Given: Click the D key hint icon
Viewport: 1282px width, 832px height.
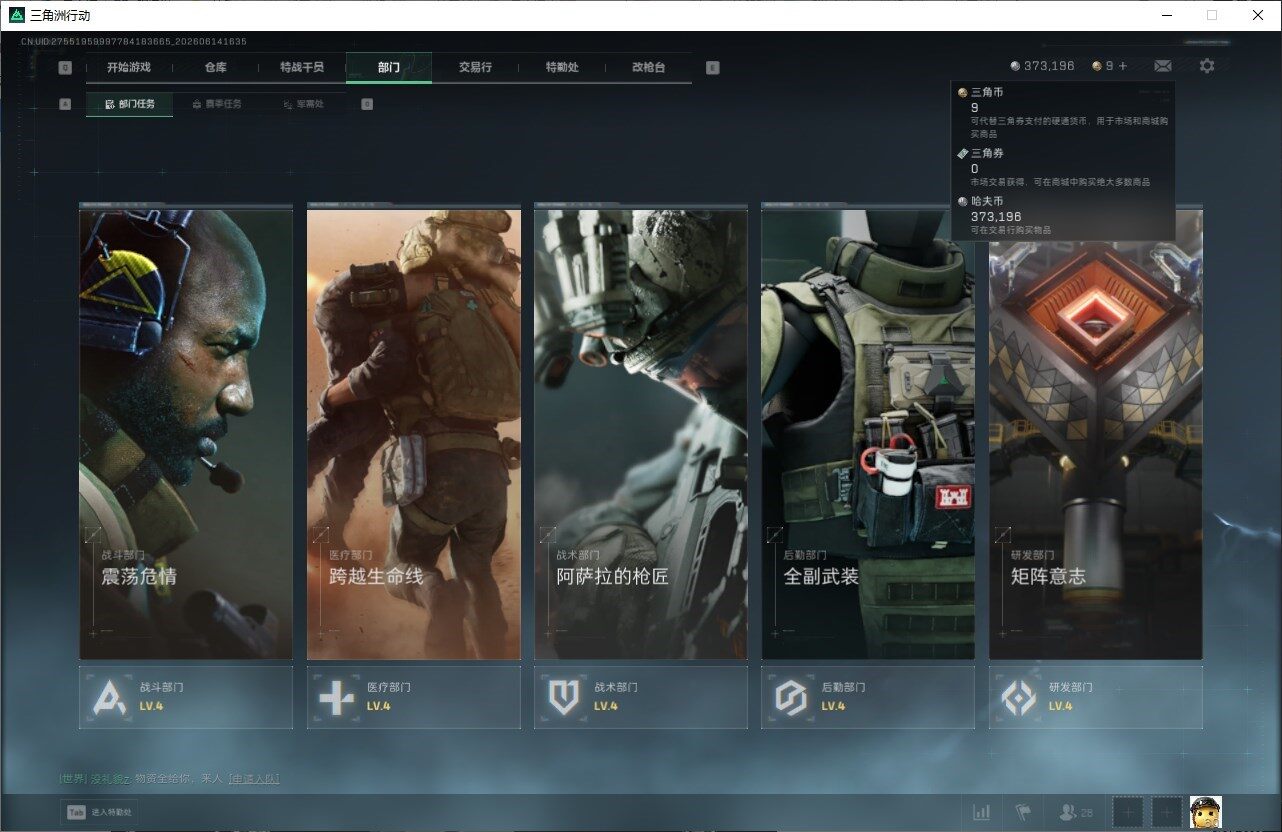Looking at the screenshot, I should (367, 104).
